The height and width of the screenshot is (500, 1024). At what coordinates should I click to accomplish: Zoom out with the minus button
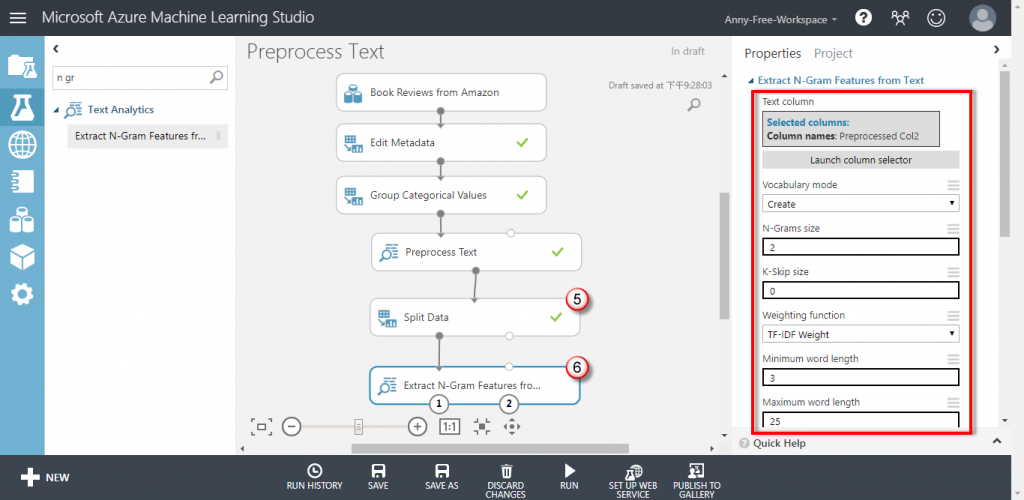(x=291, y=427)
